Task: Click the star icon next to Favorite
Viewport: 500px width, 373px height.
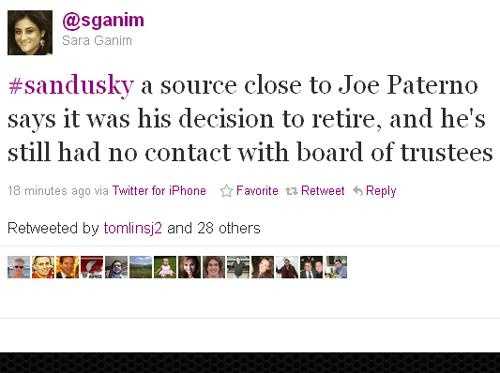Action: [226, 191]
